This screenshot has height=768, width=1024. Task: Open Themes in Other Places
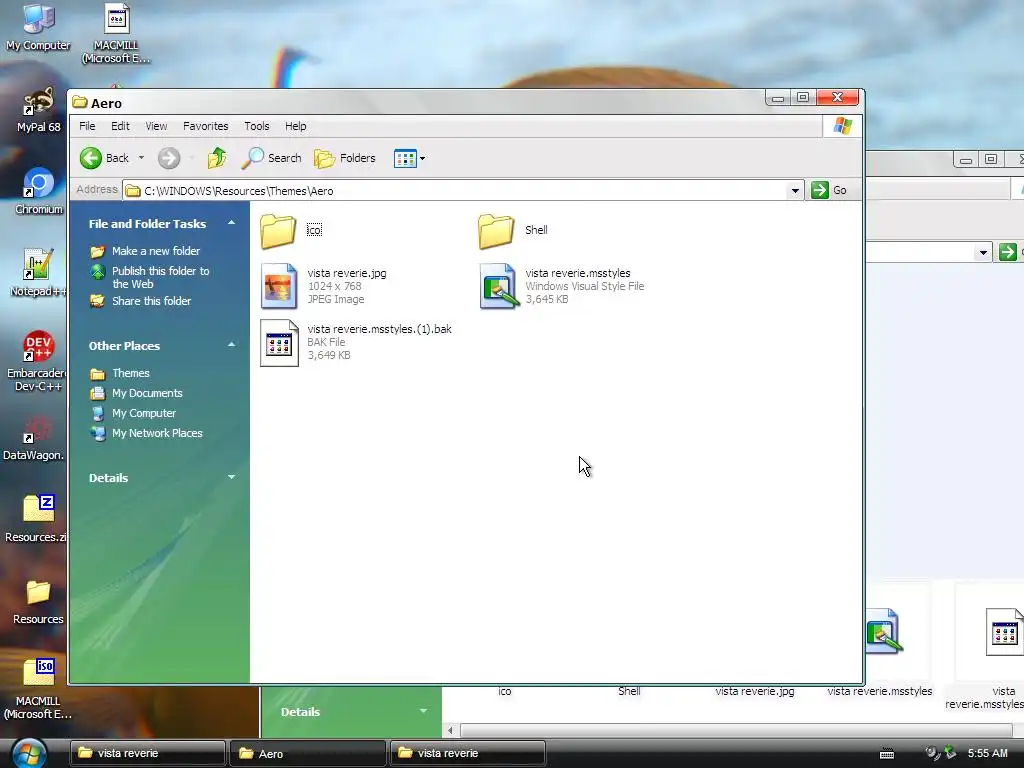click(x=130, y=373)
